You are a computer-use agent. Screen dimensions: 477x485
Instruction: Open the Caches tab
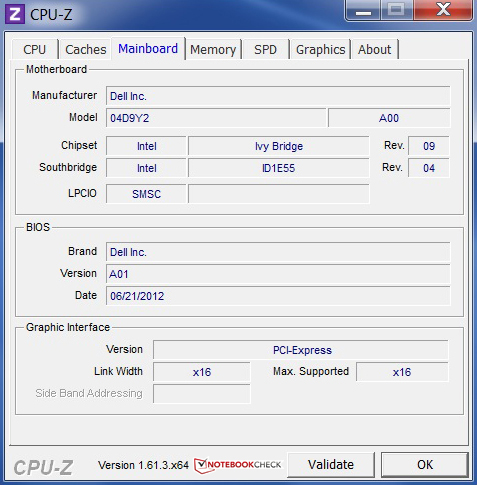86,50
